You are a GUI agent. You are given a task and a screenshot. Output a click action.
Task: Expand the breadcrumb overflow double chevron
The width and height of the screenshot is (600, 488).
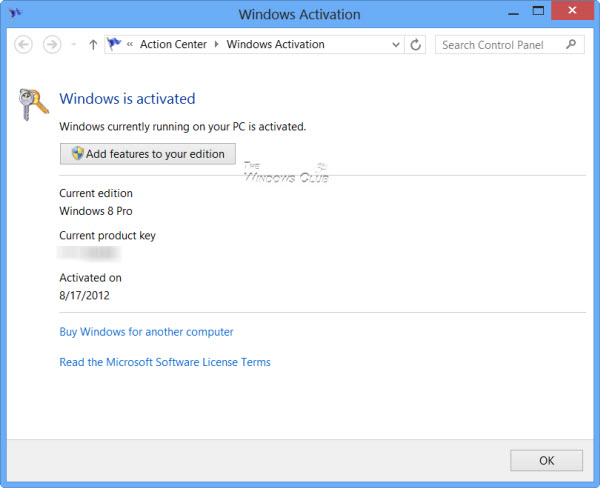point(130,44)
